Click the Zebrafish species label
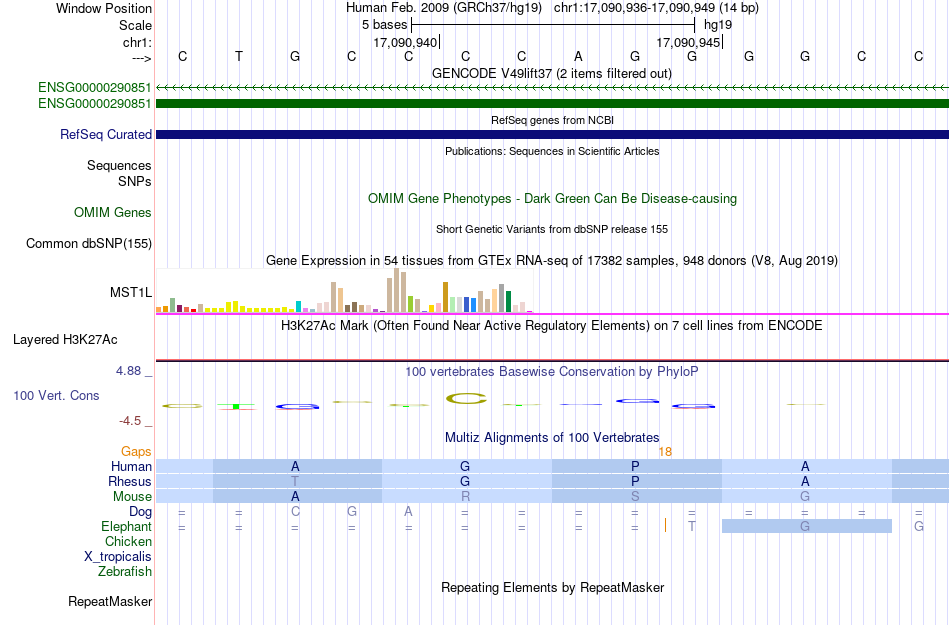Image resolution: width=950 pixels, height=625 pixels. [x=125, y=572]
